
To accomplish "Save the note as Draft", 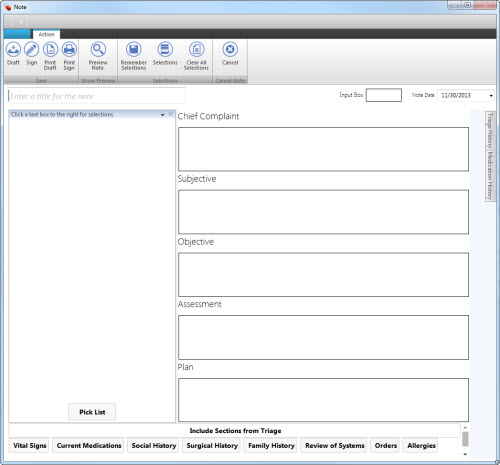I will tap(13, 50).
